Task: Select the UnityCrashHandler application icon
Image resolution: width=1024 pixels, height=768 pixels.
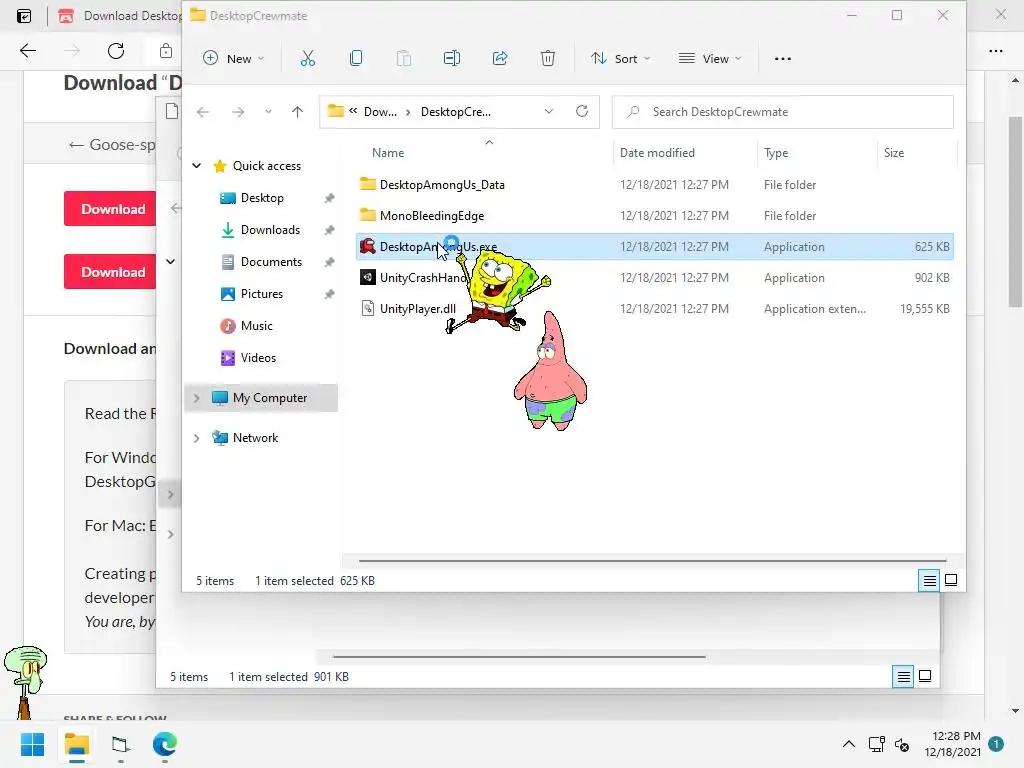Action: coord(368,278)
